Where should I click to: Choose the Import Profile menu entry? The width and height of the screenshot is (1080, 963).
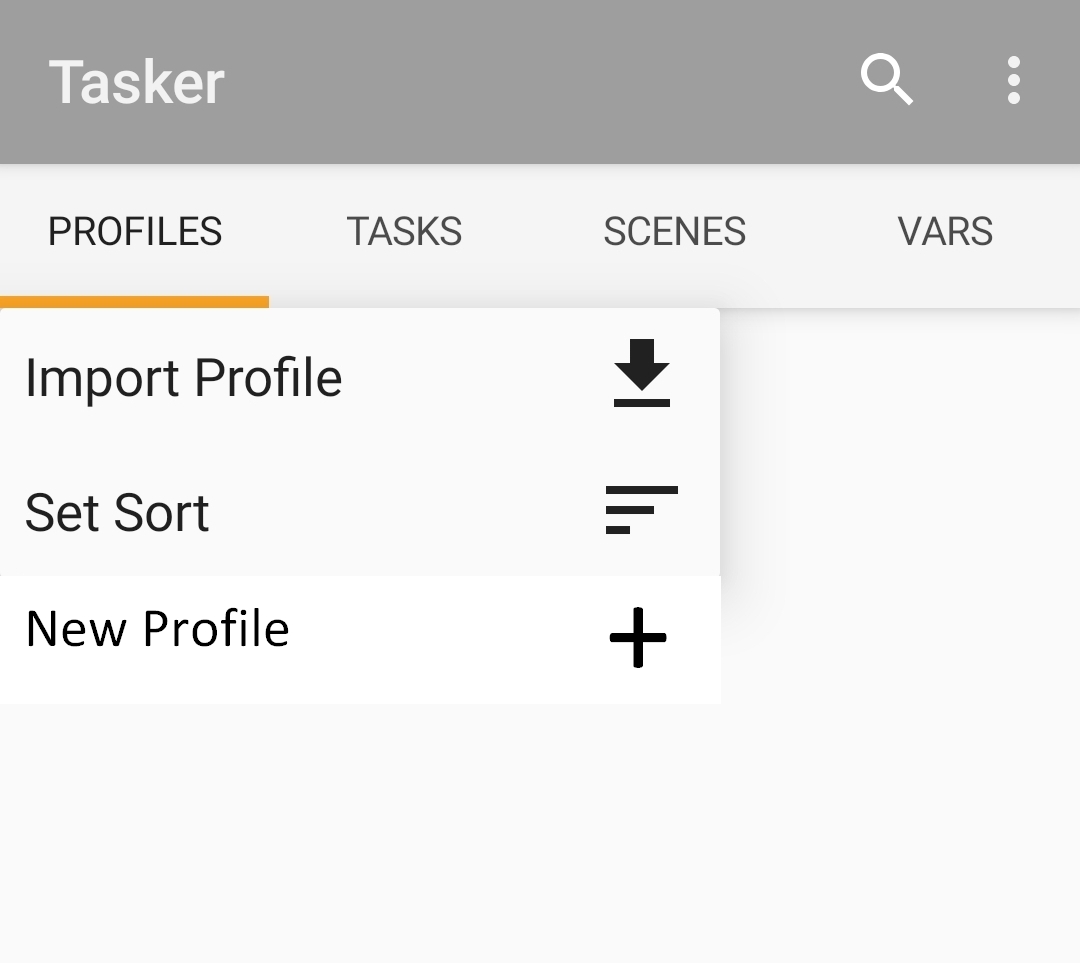(x=184, y=378)
